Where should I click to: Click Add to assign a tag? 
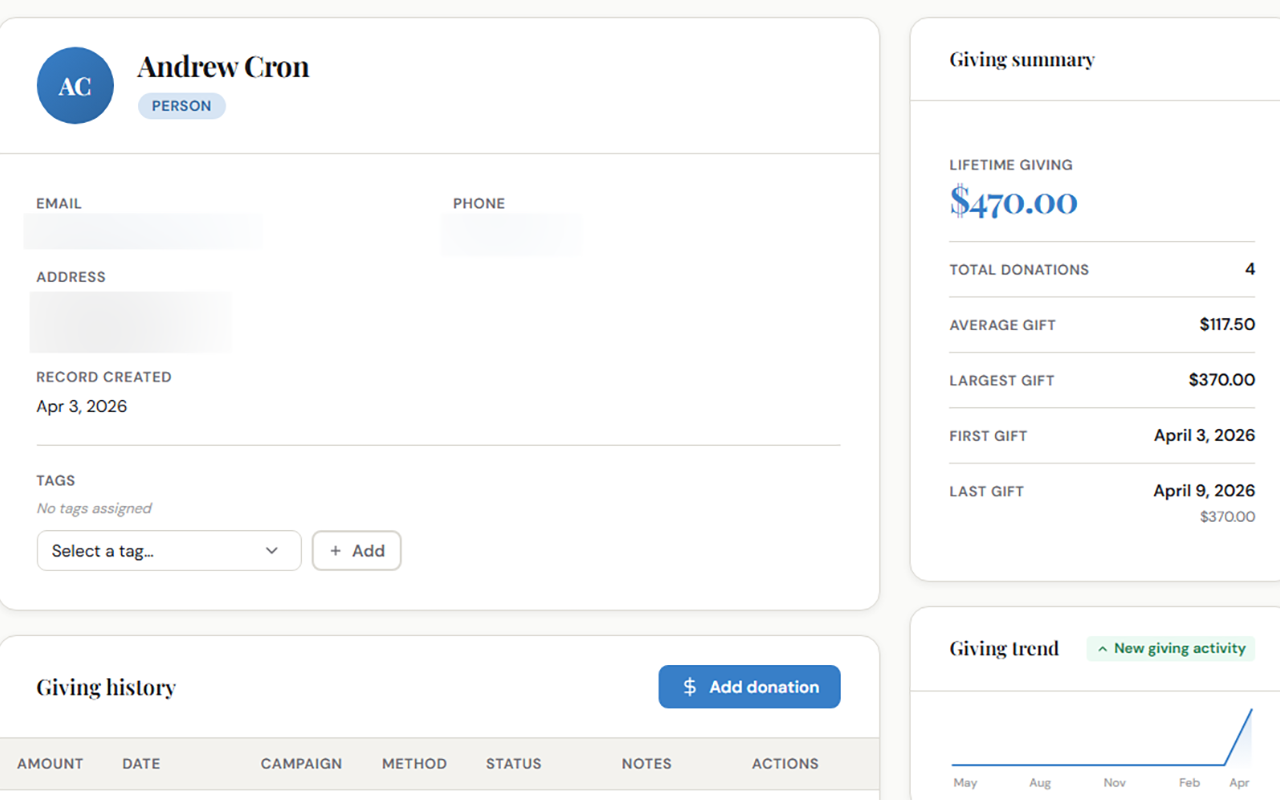356,550
